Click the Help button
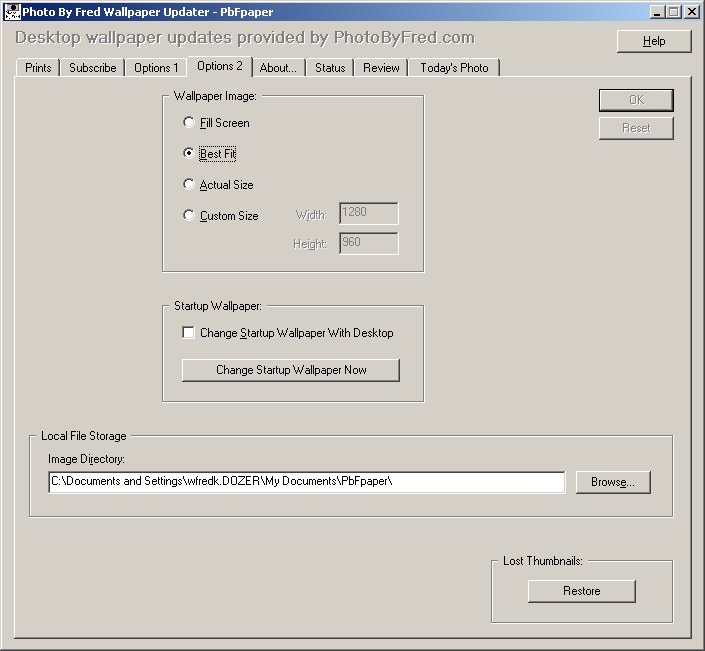Image resolution: width=705 pixels, height=651 pixels. (654, 41)
